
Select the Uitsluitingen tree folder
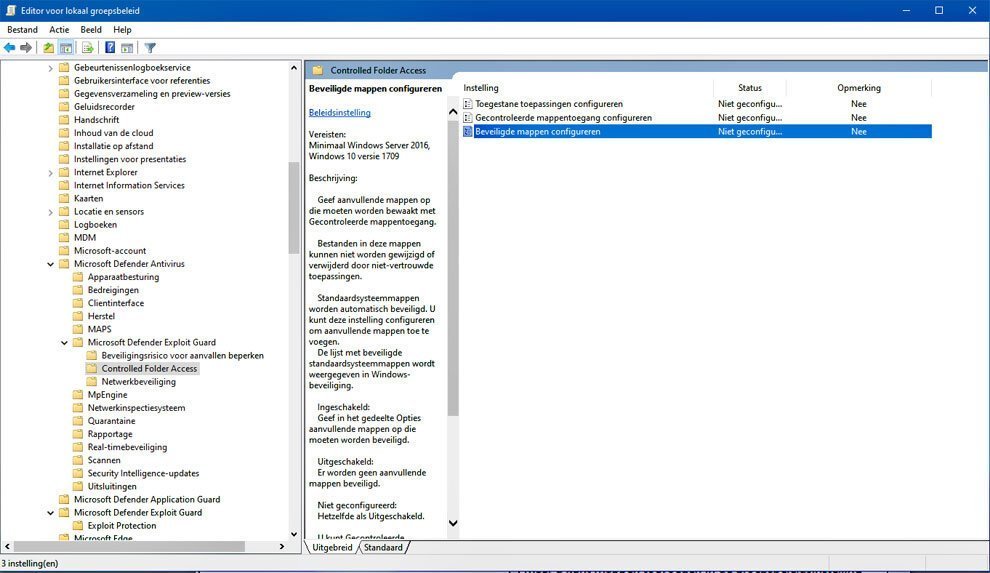coord(112,487)
